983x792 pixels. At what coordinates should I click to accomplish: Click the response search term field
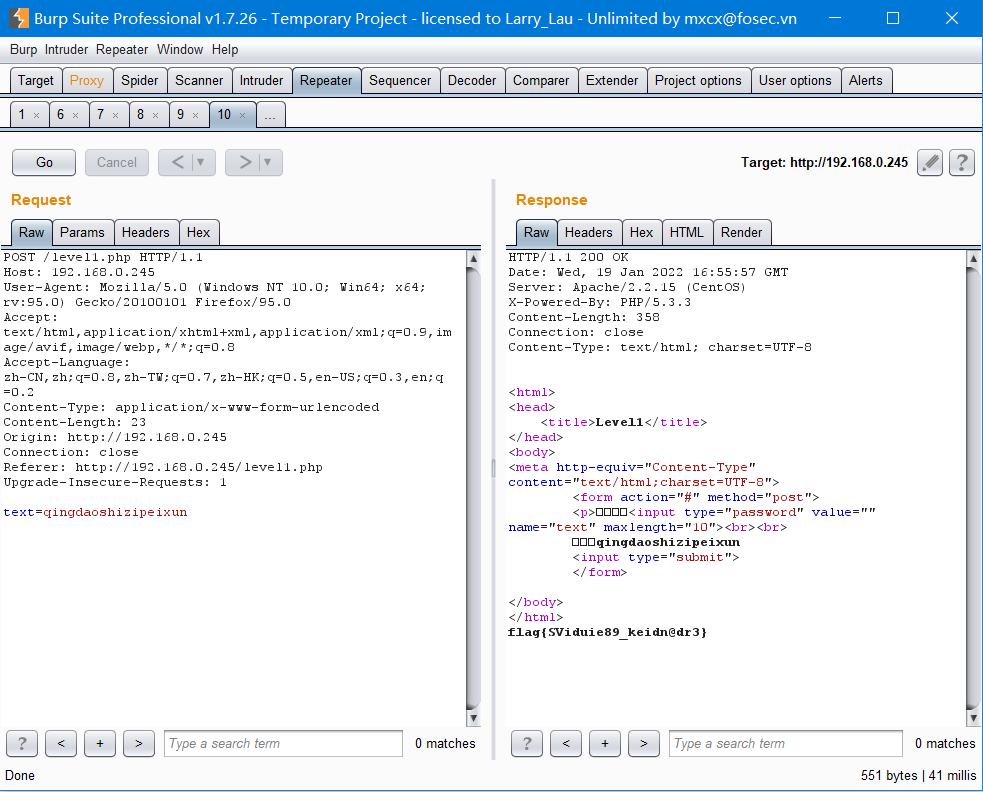(x=785, y=743)
